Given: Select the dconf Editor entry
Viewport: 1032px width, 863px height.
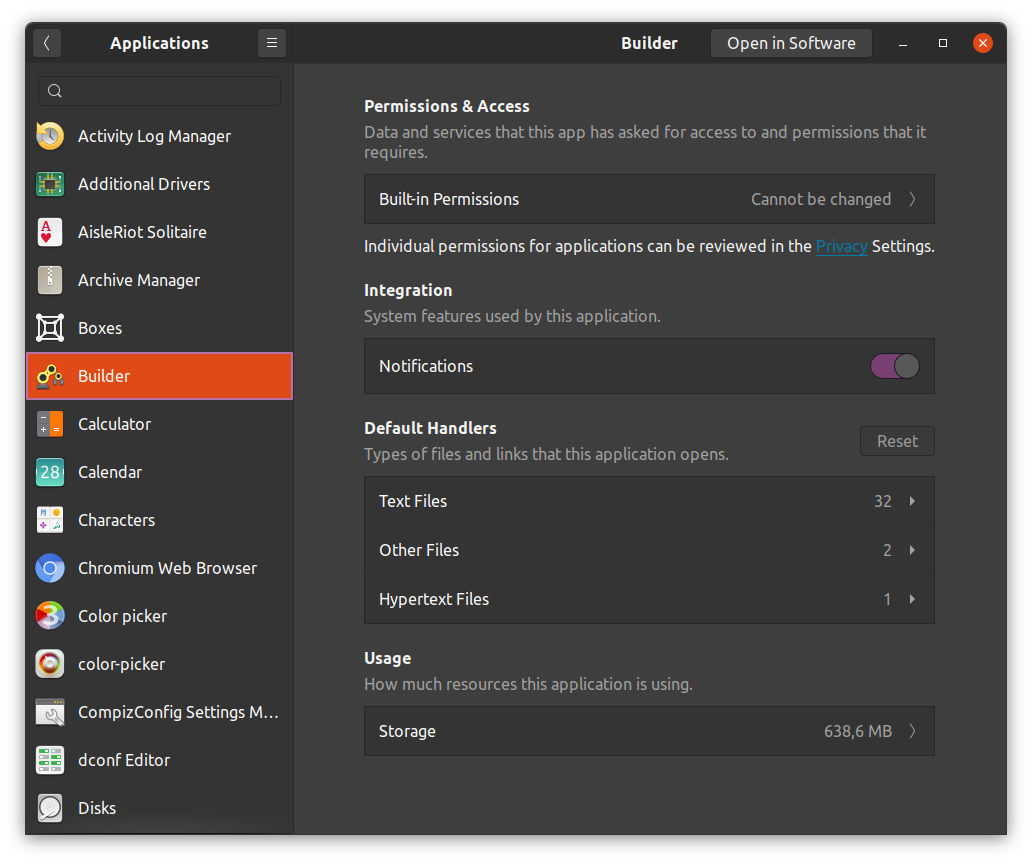Looking at the screenshot, I should click(159, 761).
